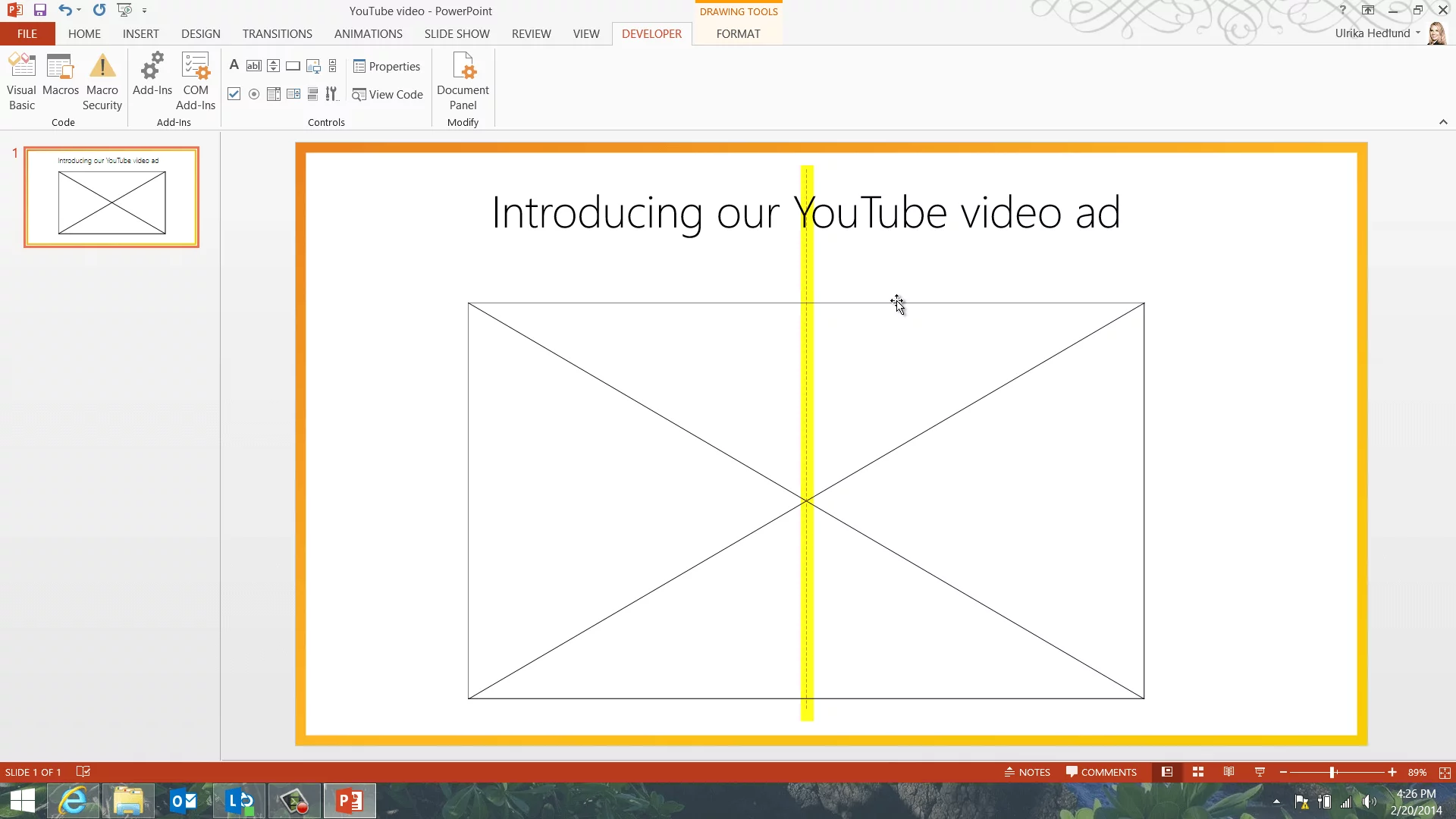This screenshot has height=819, width=1456.
Task: Open the Visual Basic editor
Action: pyautogui.click(x=22, y=81)
